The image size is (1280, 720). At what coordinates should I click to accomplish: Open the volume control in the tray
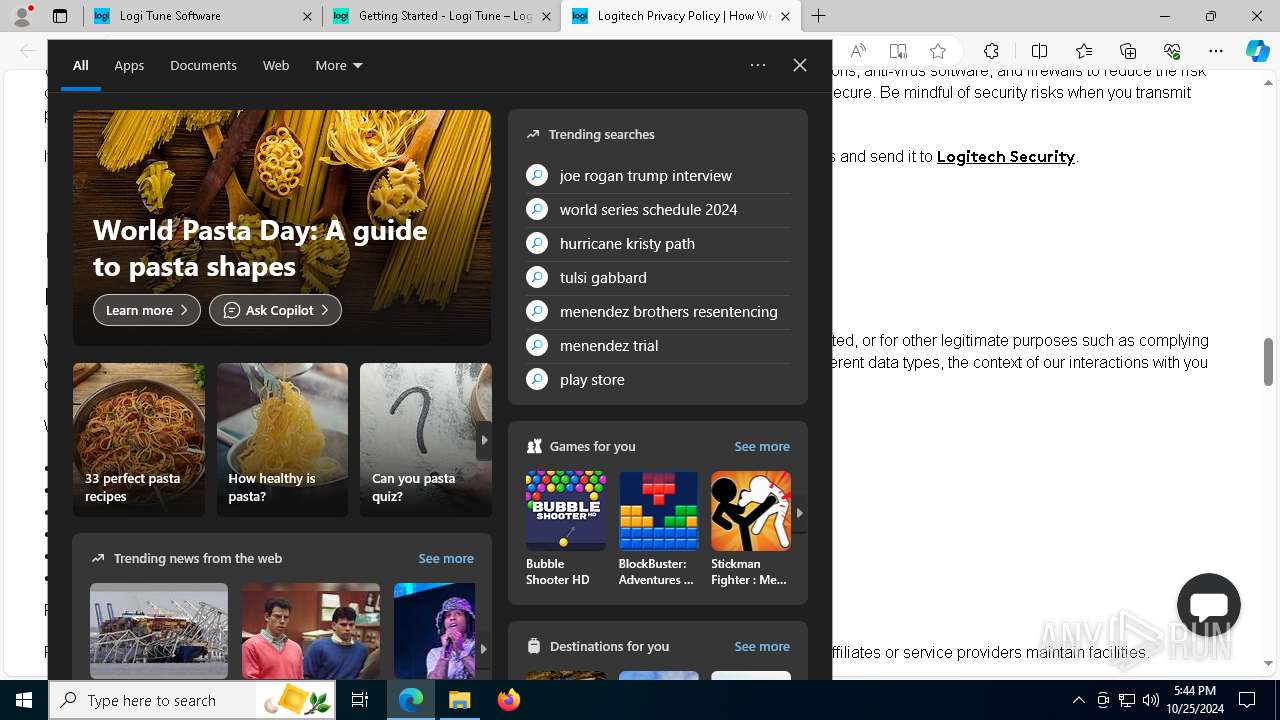[x=1150, y=700]
